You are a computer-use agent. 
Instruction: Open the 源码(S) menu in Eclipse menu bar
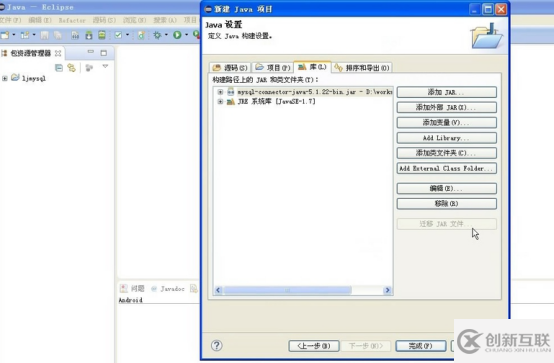coord(104,20)
